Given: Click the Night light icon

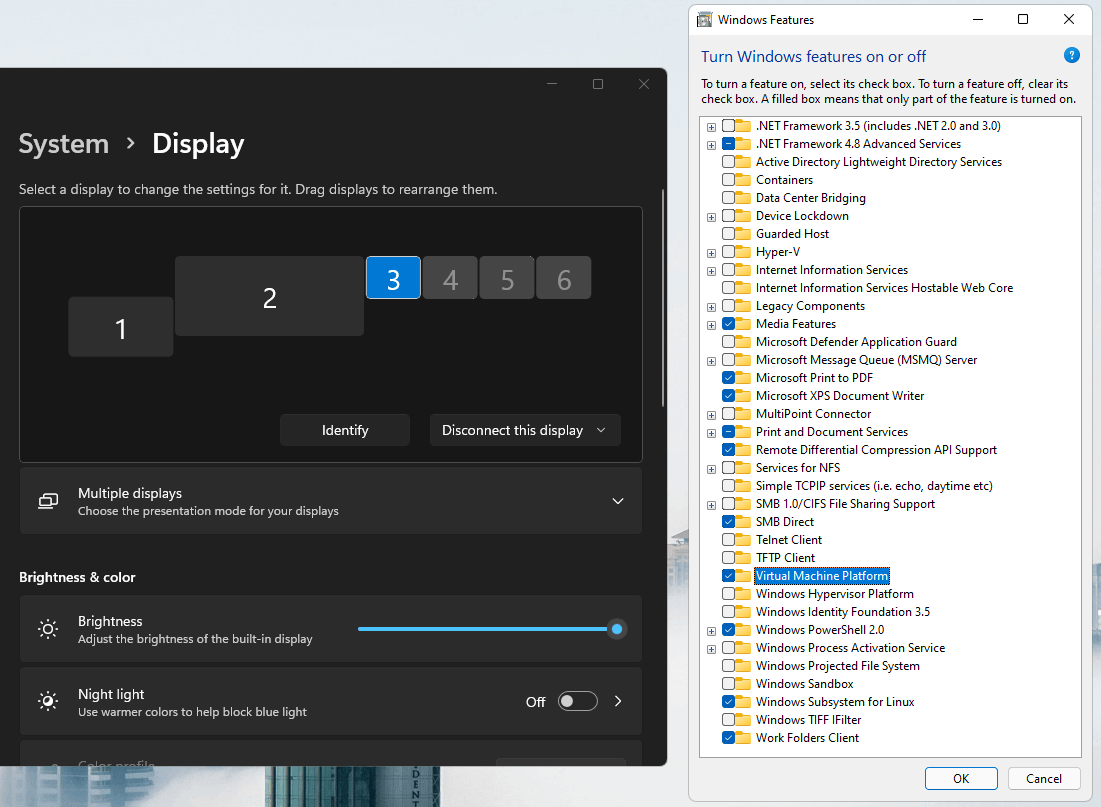Looking at the screenshot, I should [x=48, y=702].
